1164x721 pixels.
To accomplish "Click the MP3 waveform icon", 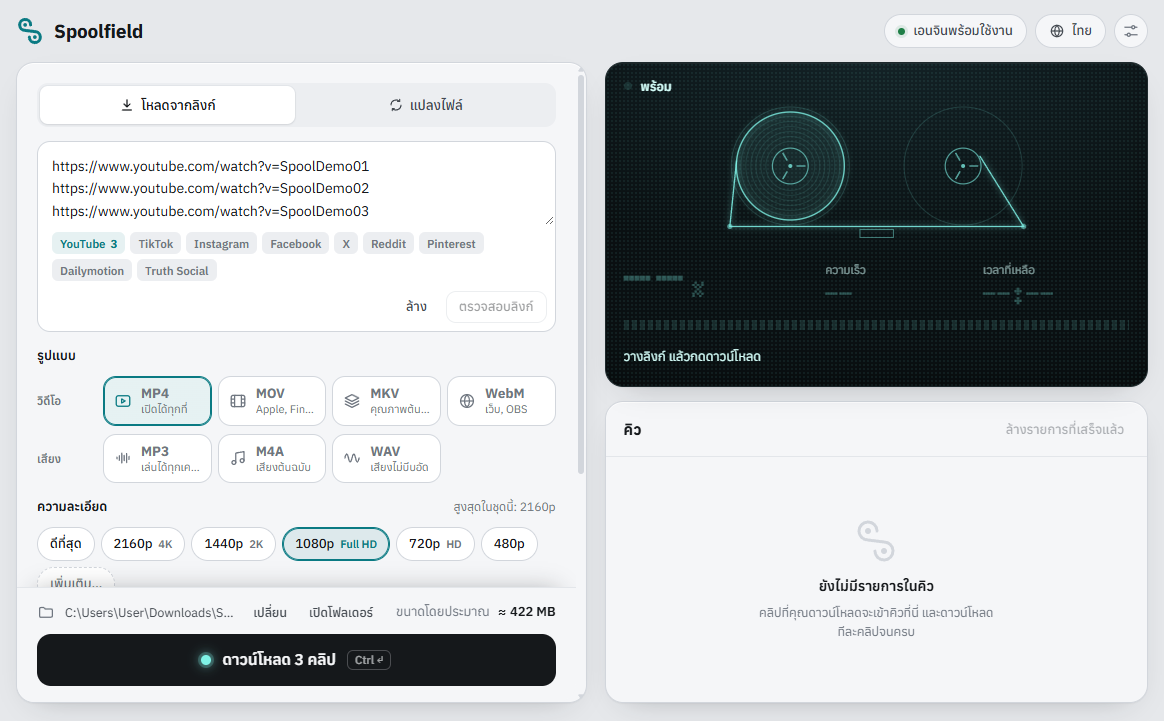I will [x=123, y=459].
